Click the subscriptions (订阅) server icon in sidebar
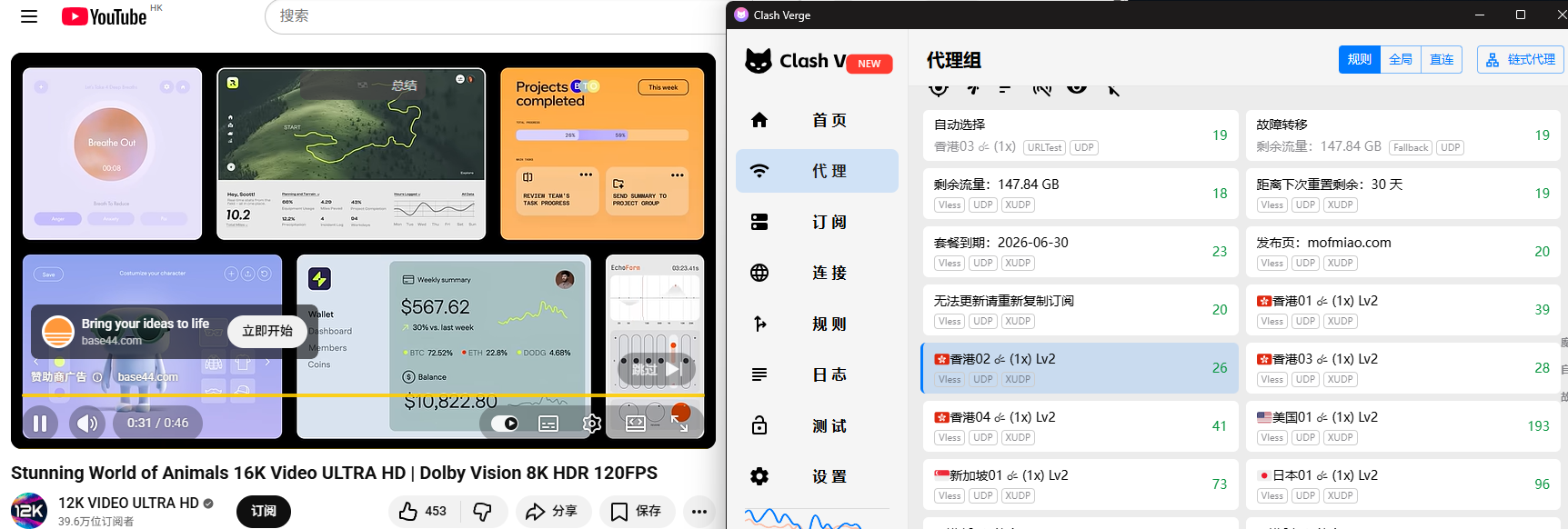Image resolution: width=1568 pixels, height=529 pixels. (x=759, y=222)
